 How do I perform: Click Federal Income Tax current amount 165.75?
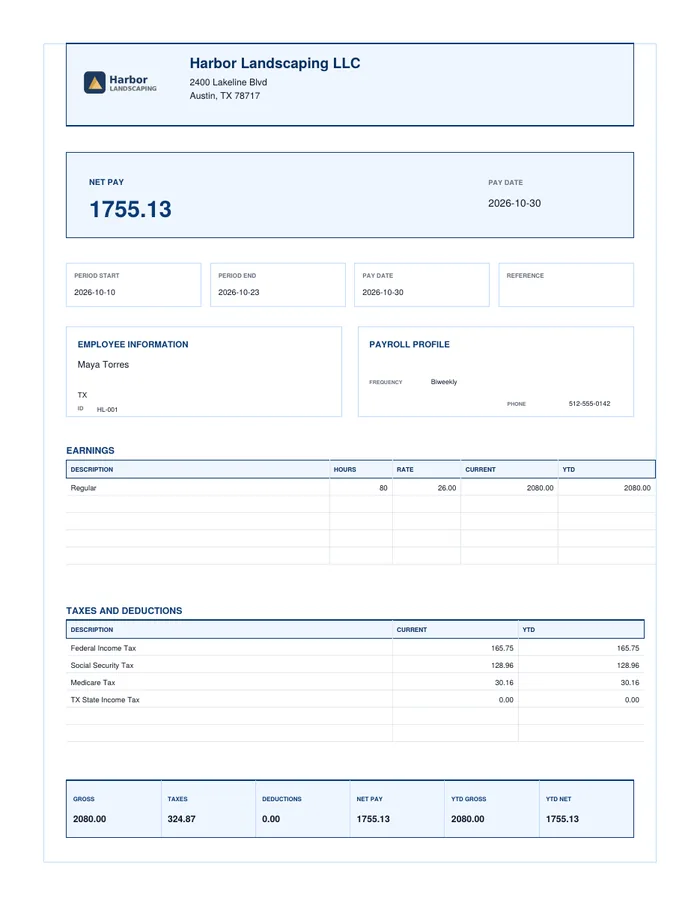502,648
